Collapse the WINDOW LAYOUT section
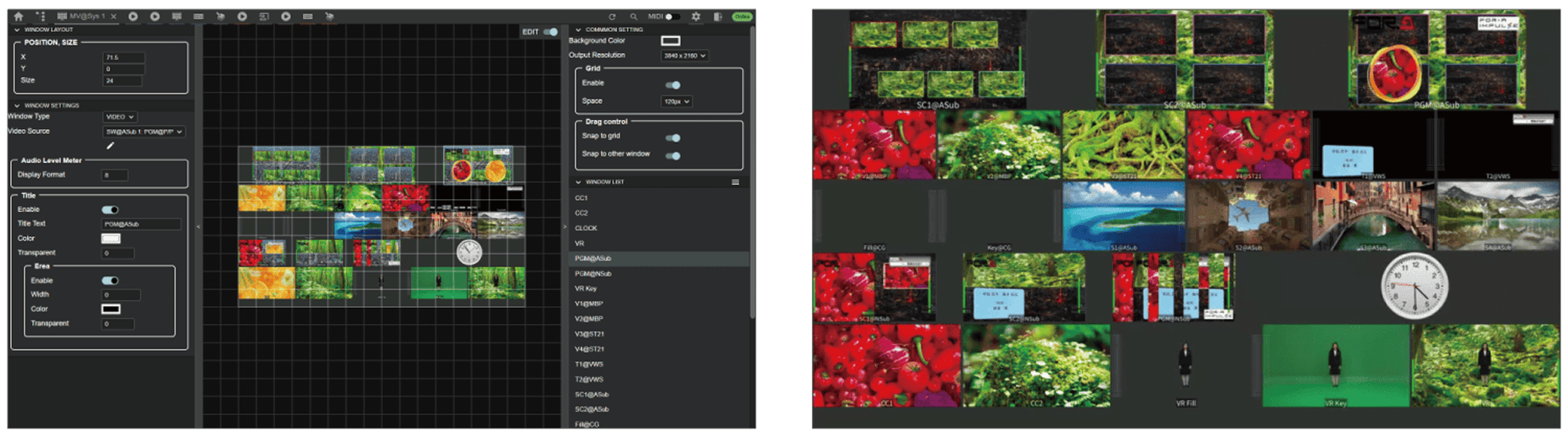Screen dimensions: 1568x437 coord(17,30)
